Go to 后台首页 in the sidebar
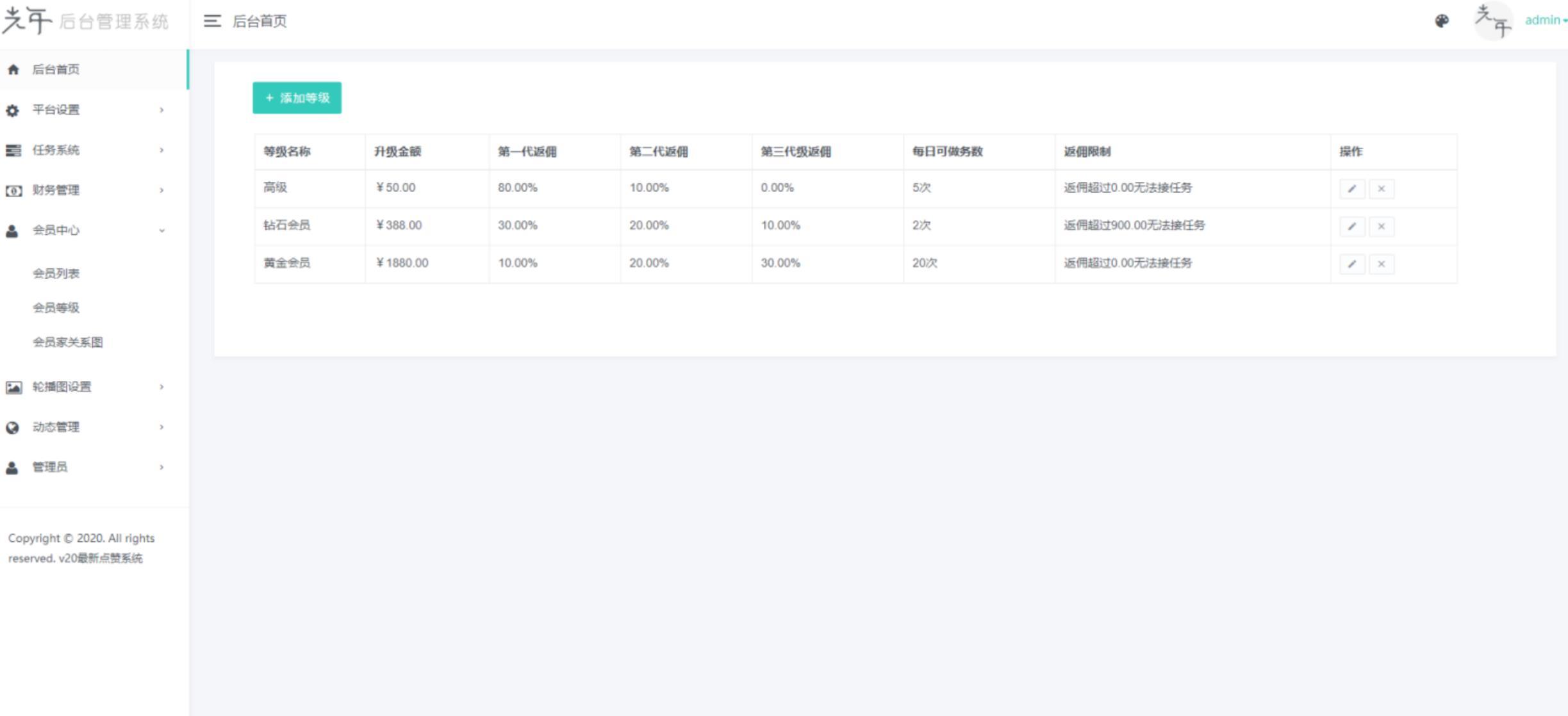The width and height of the screenshot is (1568, 716). pyautogui.click(x=94, y=69)
